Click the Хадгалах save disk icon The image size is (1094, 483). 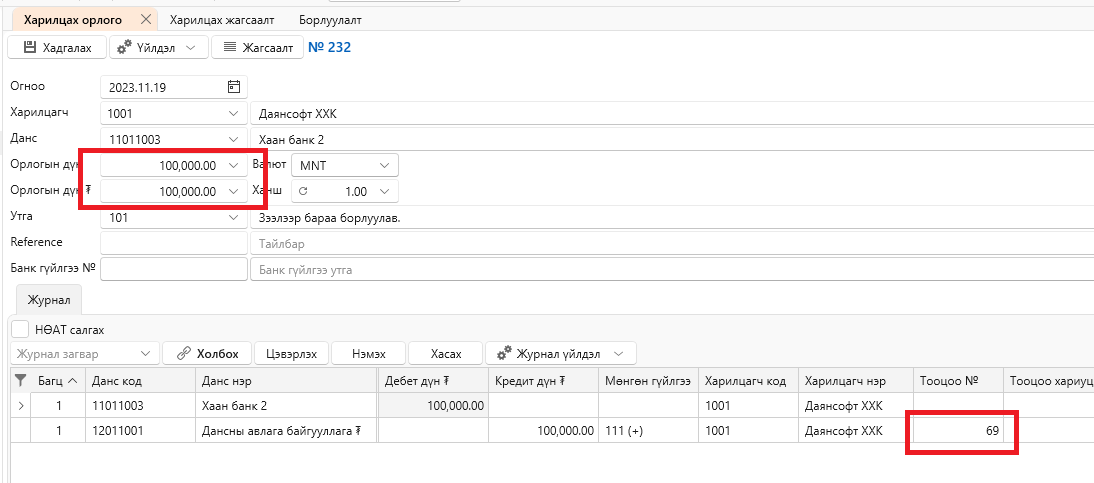[x=29, y=47]
